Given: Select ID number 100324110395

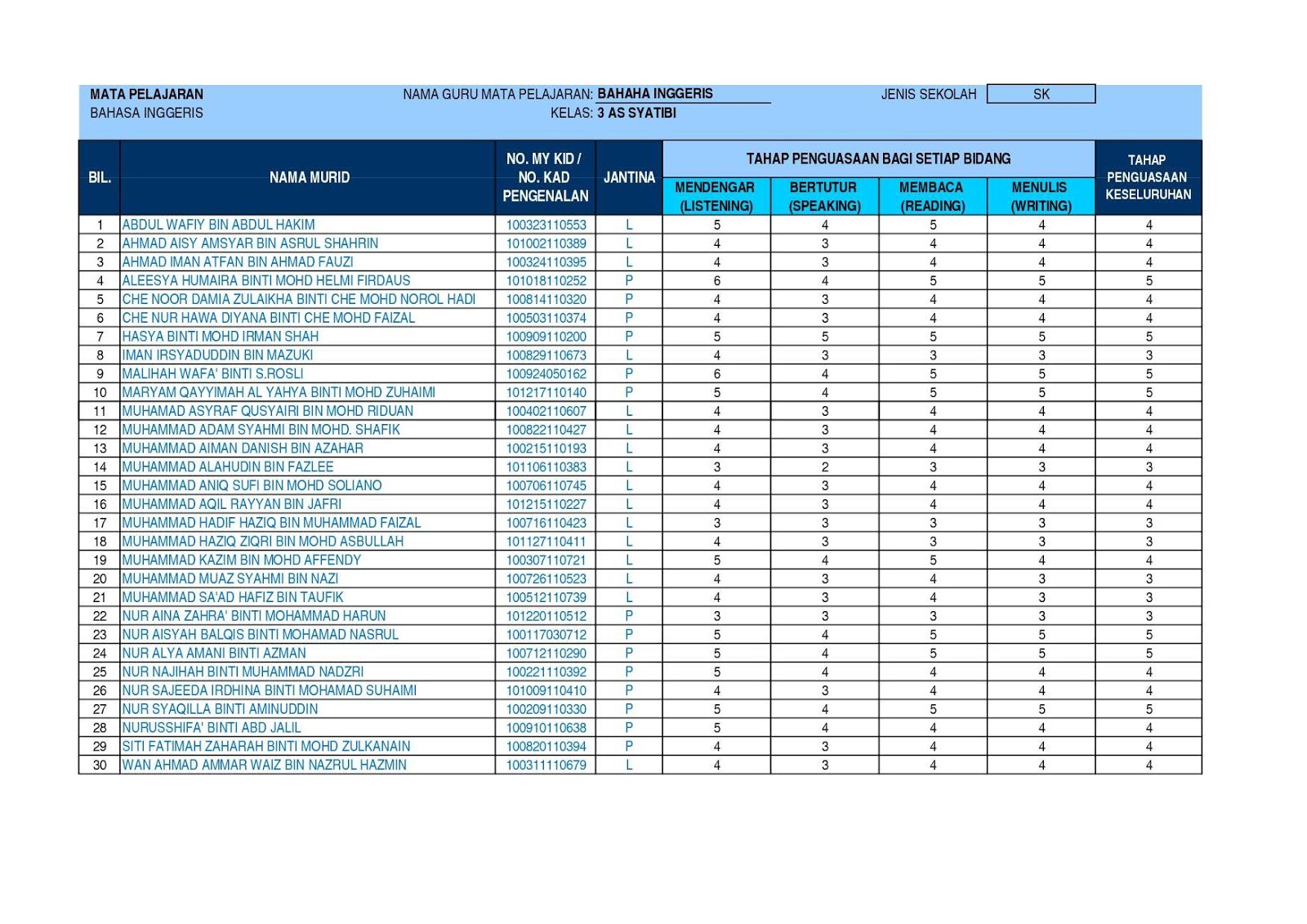Looking at the screenshot, I should click(x=546, y=262).
